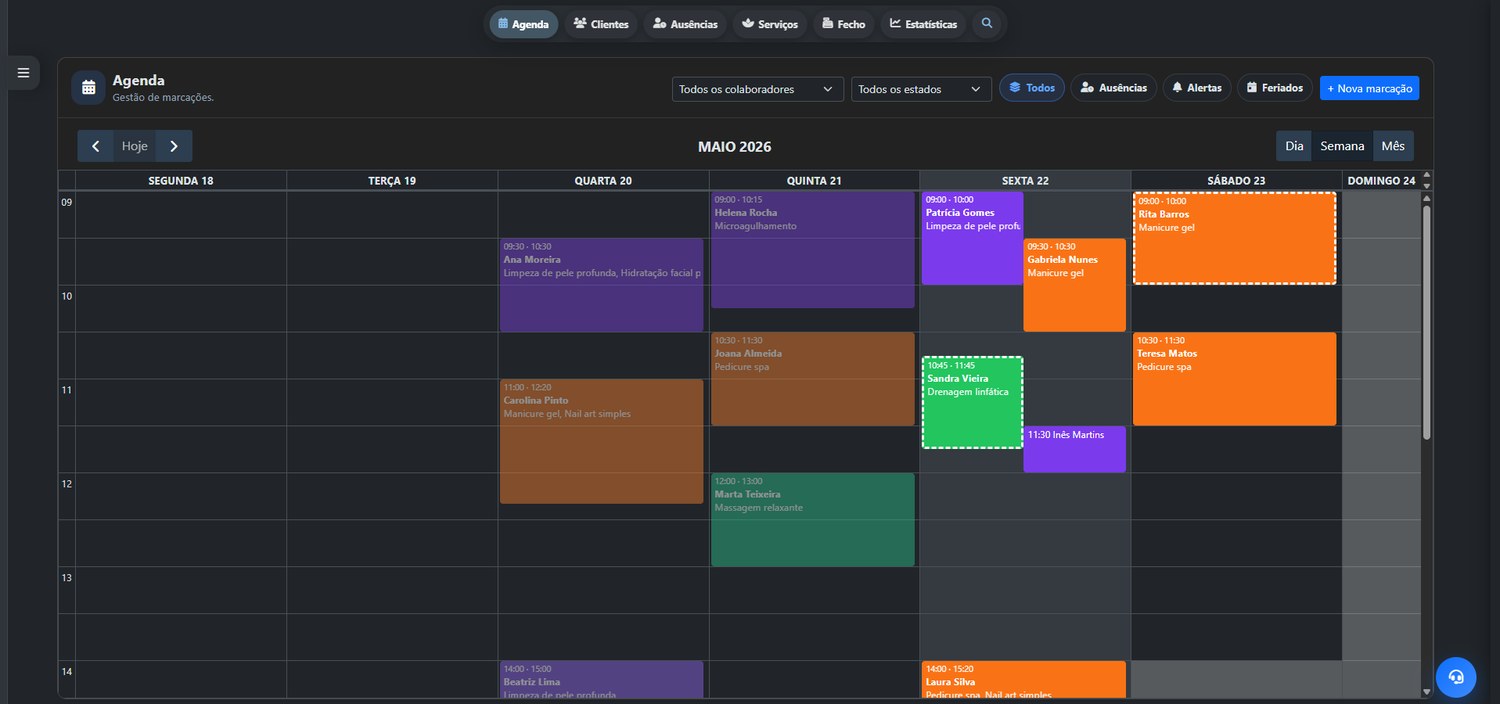The height and width of the screenshot is (704, 1500).
Task: Select the Todos filter toggle
Action: [x=1032, y=88]
